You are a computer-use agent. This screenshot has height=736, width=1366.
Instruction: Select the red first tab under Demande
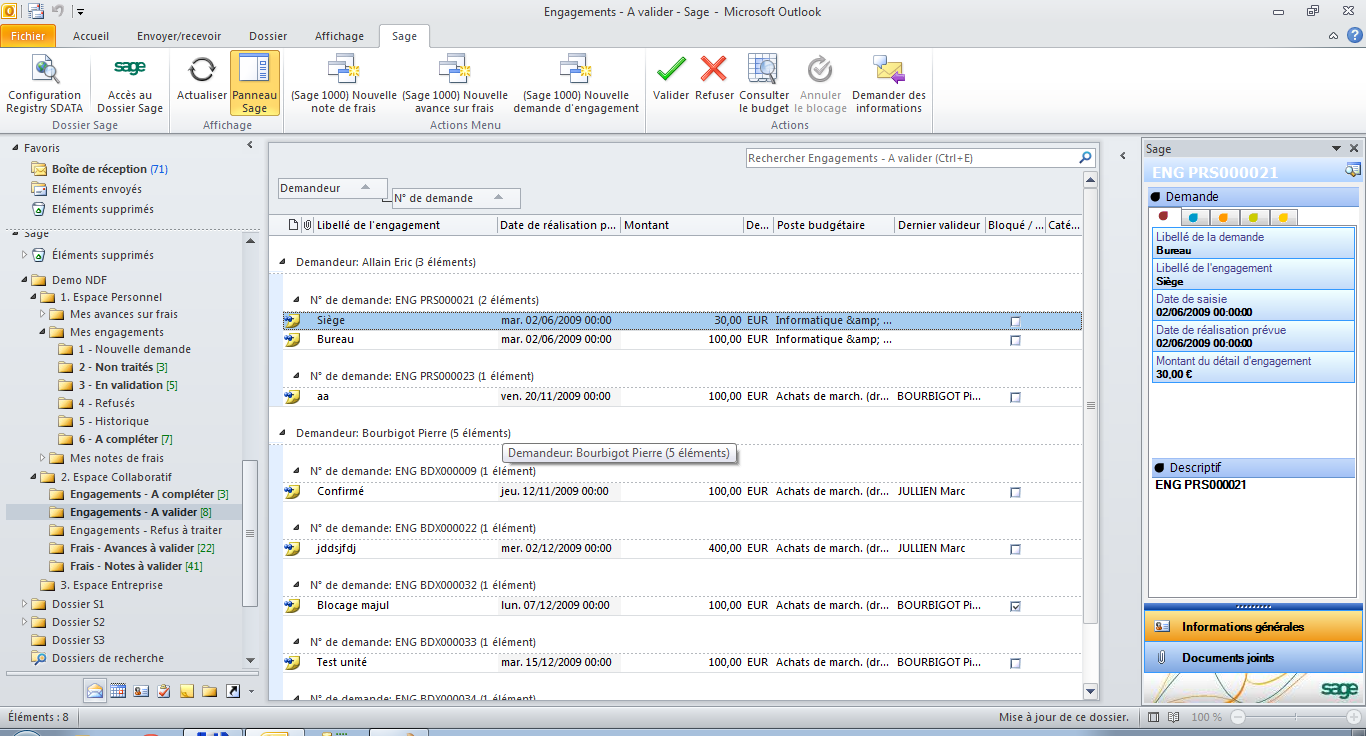(x=1164, y=216)
